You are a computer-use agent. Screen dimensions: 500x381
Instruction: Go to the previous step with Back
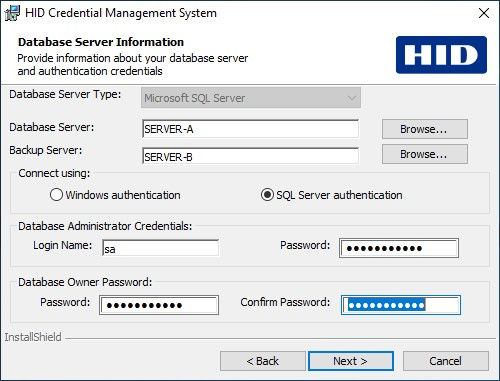[x=263, y=361]
